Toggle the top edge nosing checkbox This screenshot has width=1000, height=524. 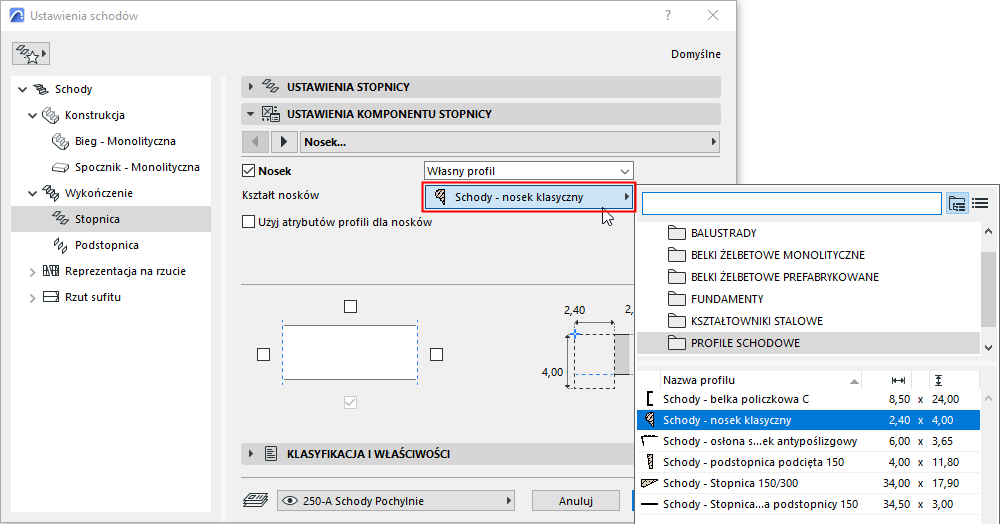click(350, 307)
